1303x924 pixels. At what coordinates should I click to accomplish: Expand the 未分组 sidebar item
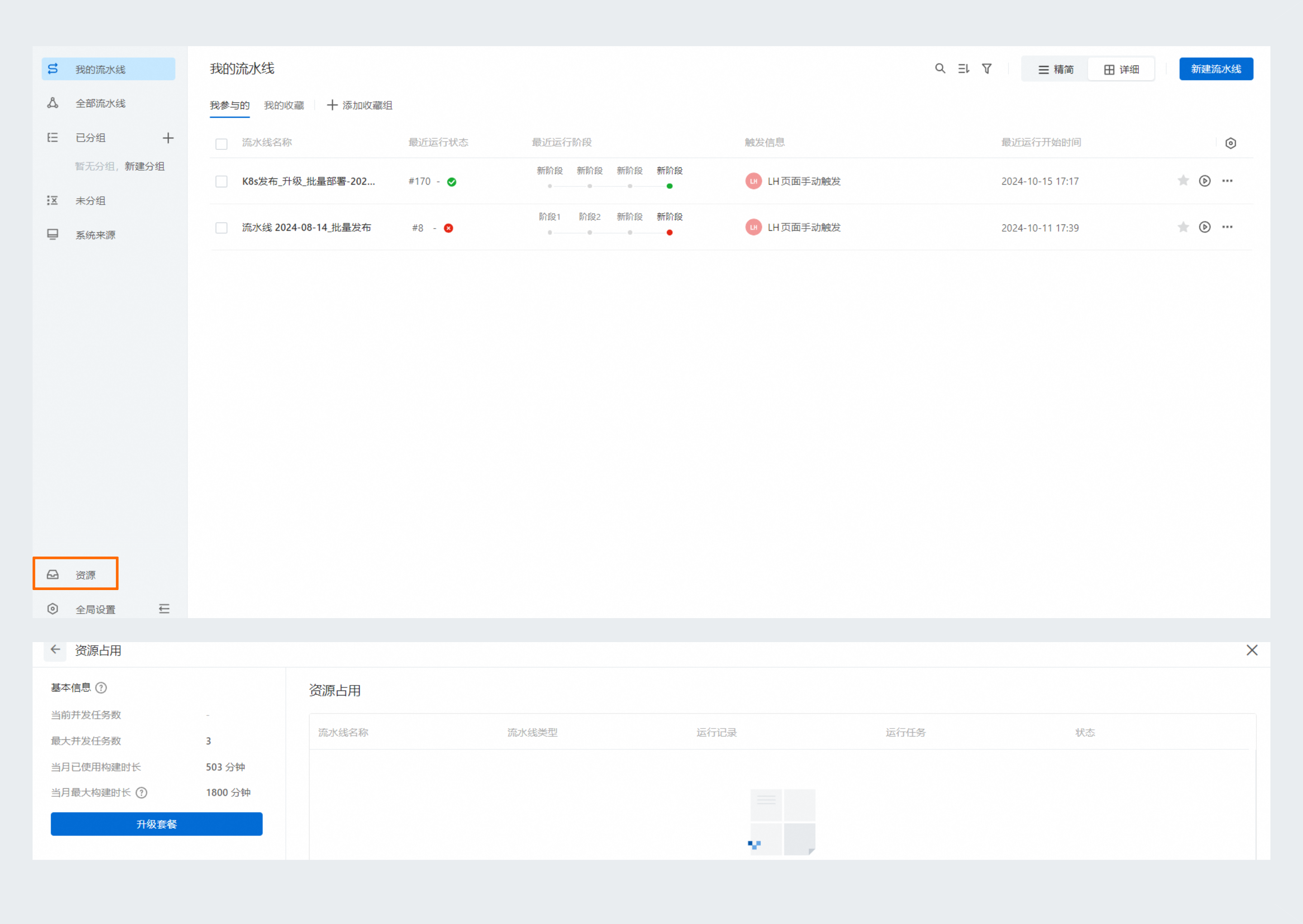point(90,201)
